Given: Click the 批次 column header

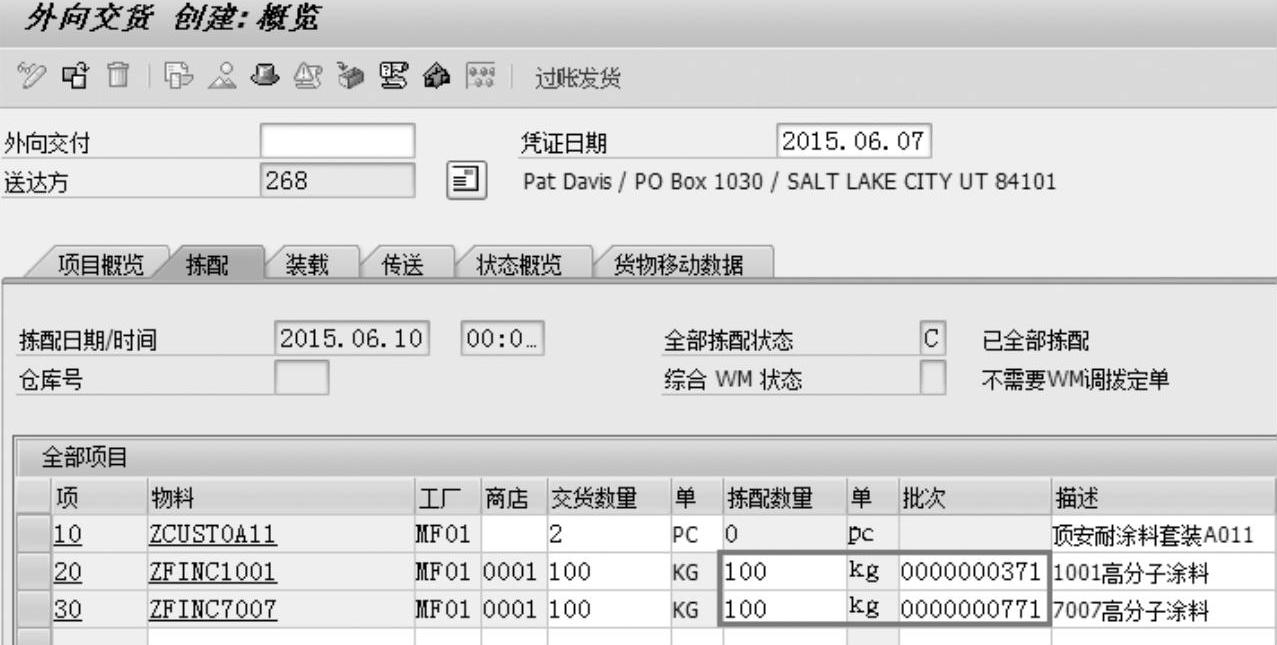Looking at the screenshot, I should click(x=973, y=498).
